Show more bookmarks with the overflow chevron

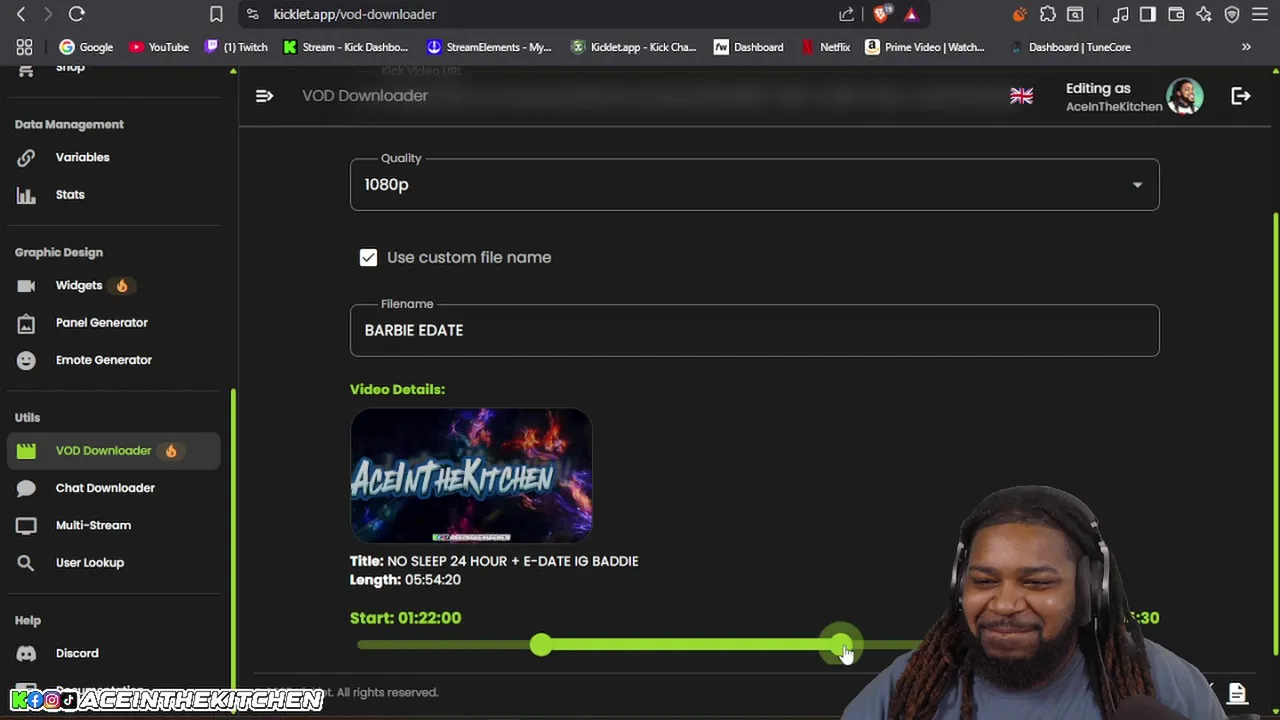coord(1246,47)
